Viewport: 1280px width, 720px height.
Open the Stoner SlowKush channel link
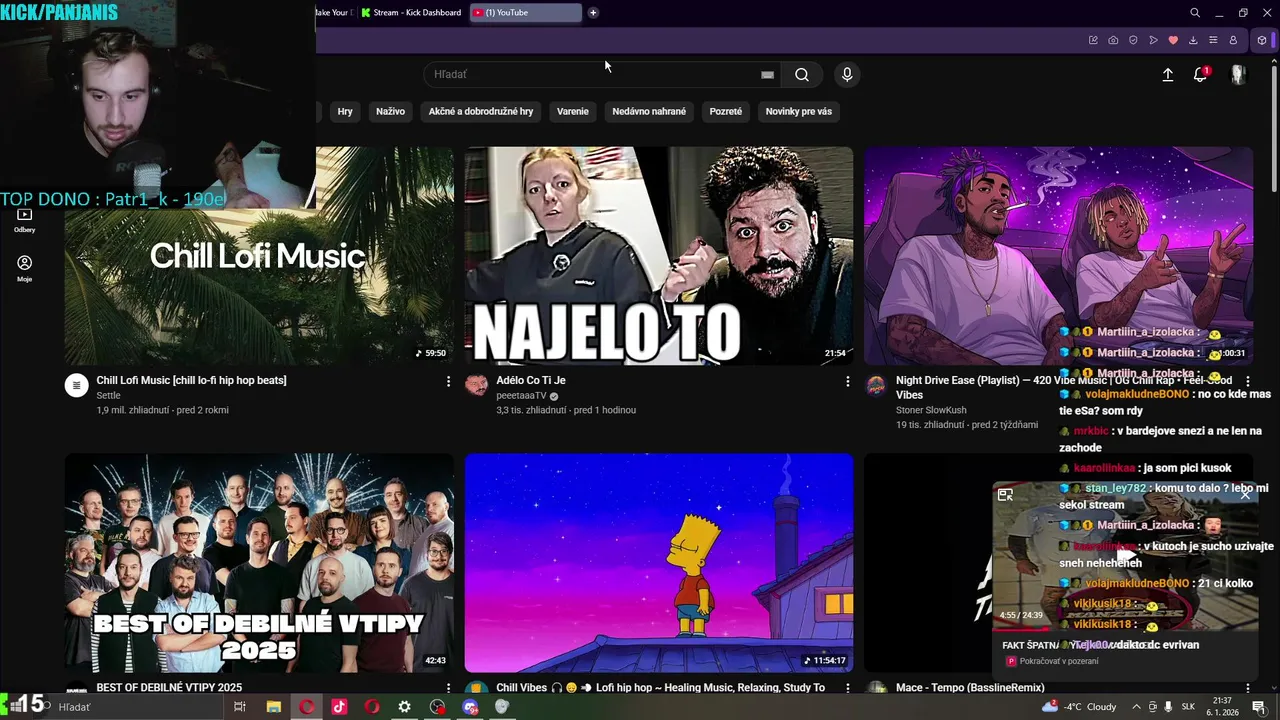[931, 410]
